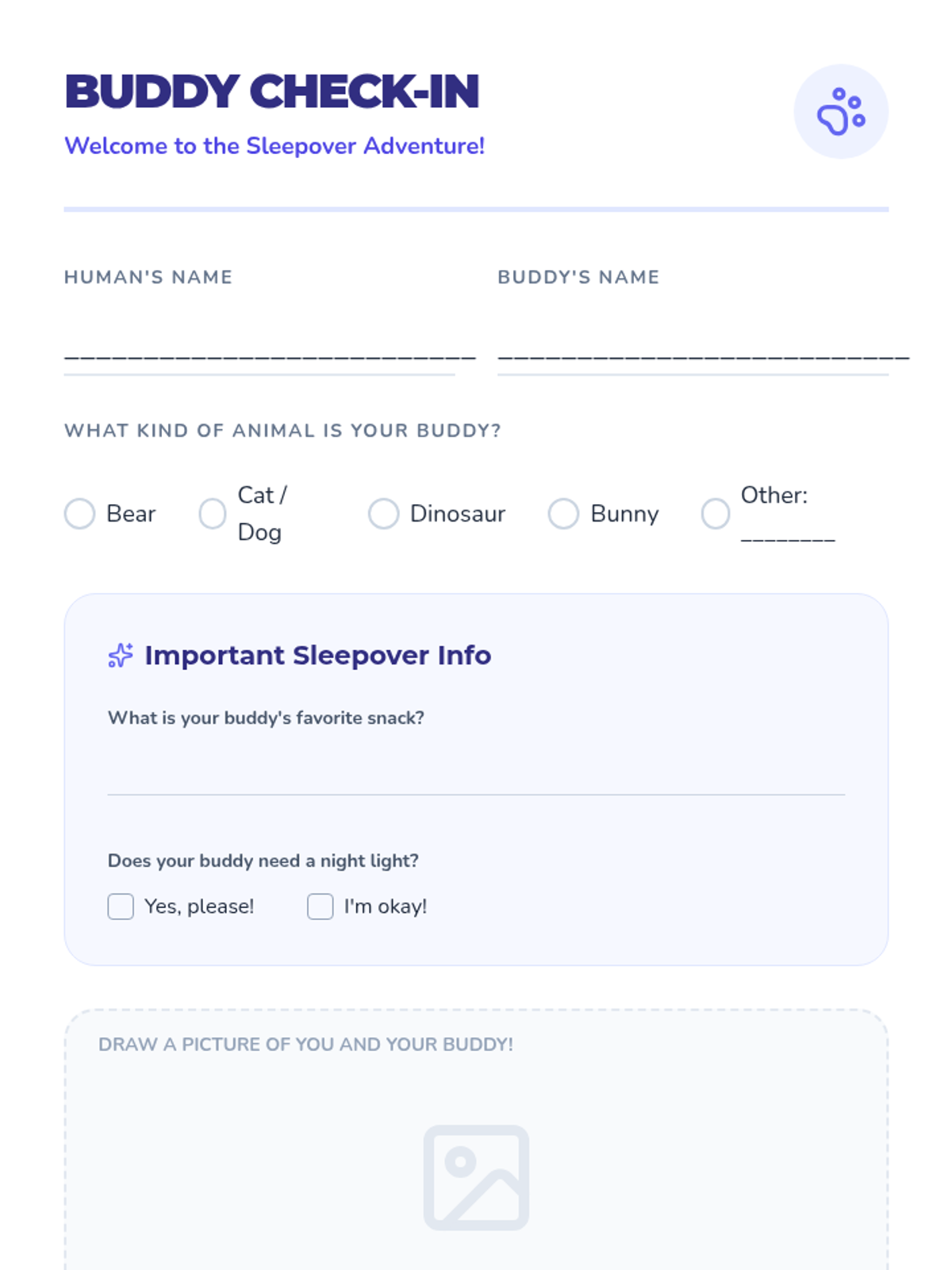This screenshot has width=952, height=1270.
Task: Click the "Does your buddy need a night light?" question
Action: click(263, 861)
